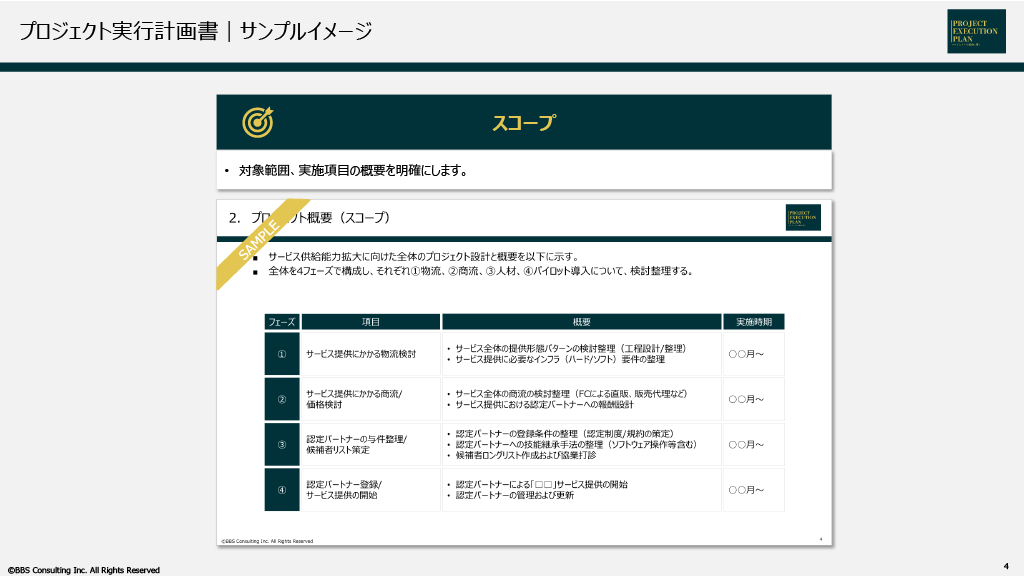Click the 実施時期 column header
The image size is (1024, 576).
coord(753,322)
